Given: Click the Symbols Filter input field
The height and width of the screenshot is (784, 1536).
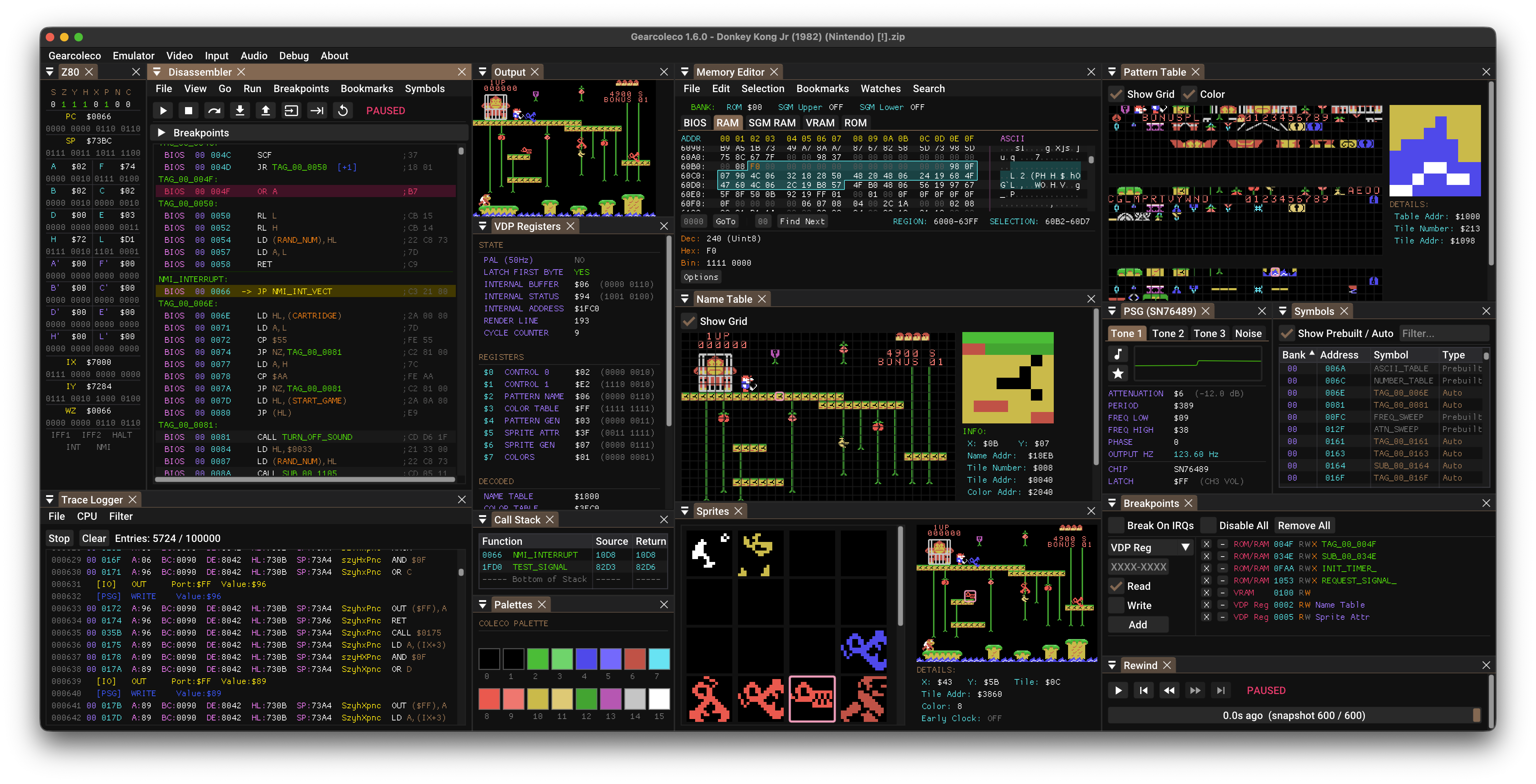Looking at the screenshot, I should (1443, 333).
